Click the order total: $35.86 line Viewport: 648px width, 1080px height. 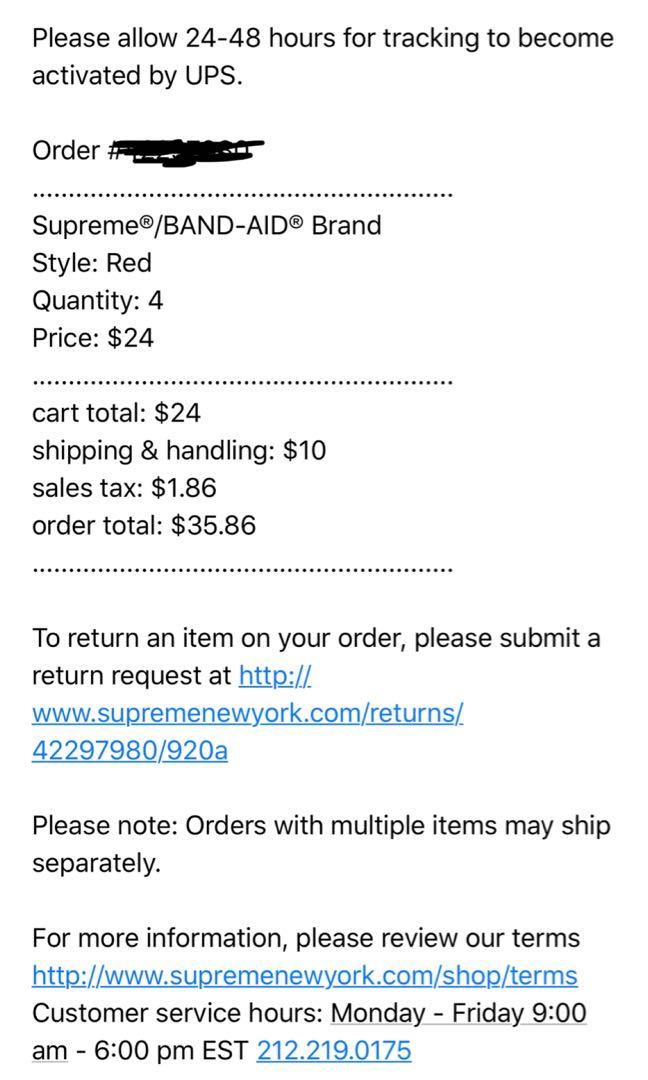(144, 526)
